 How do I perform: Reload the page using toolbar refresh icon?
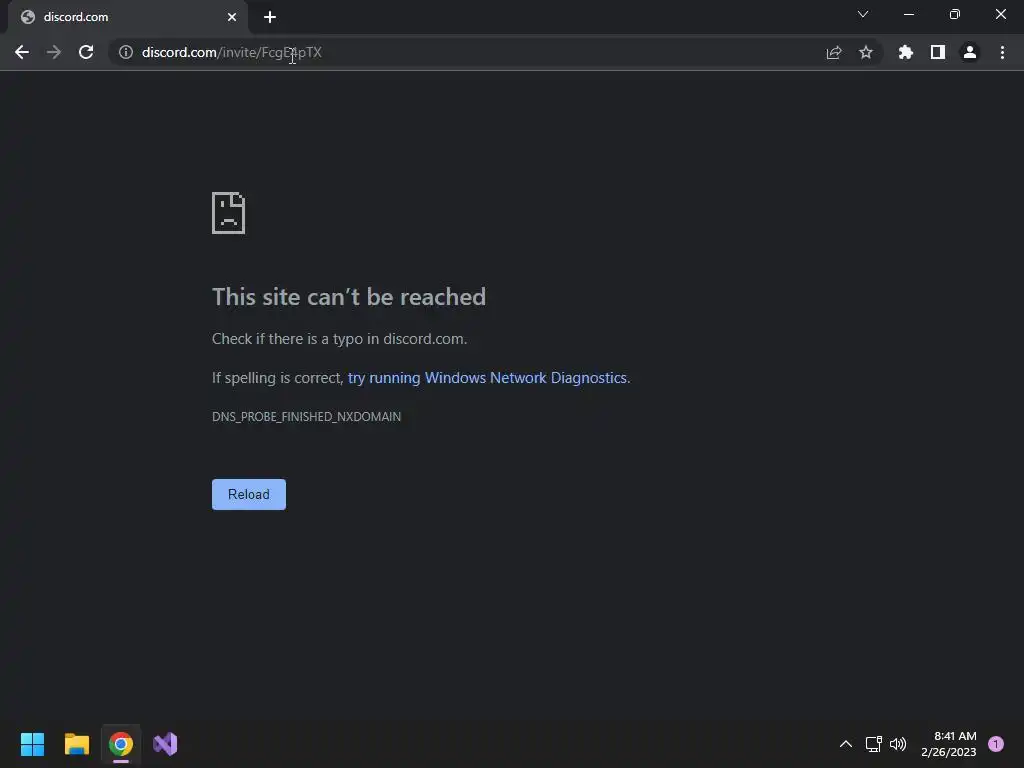[86, 52]
